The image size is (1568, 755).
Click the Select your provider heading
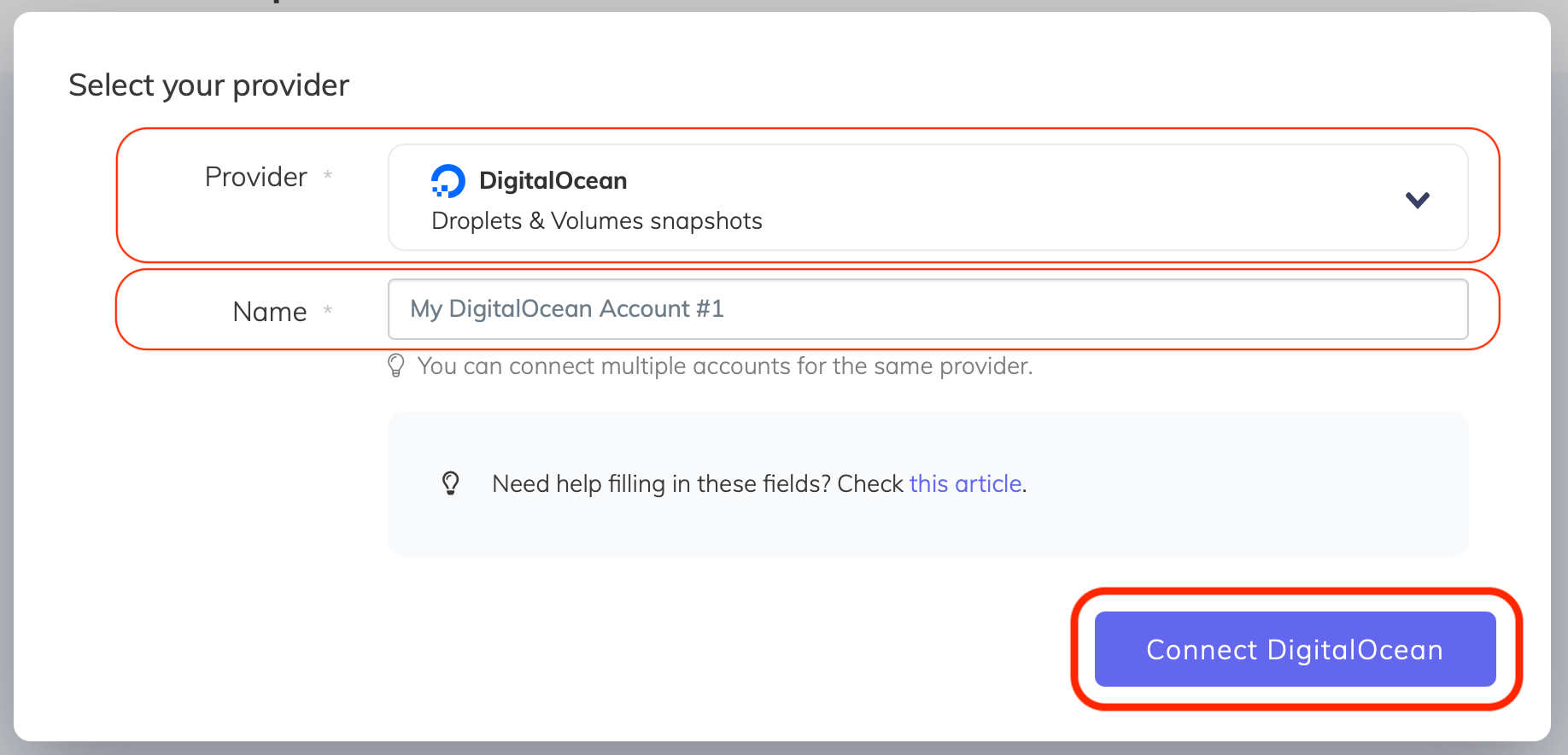coord(209,85)
